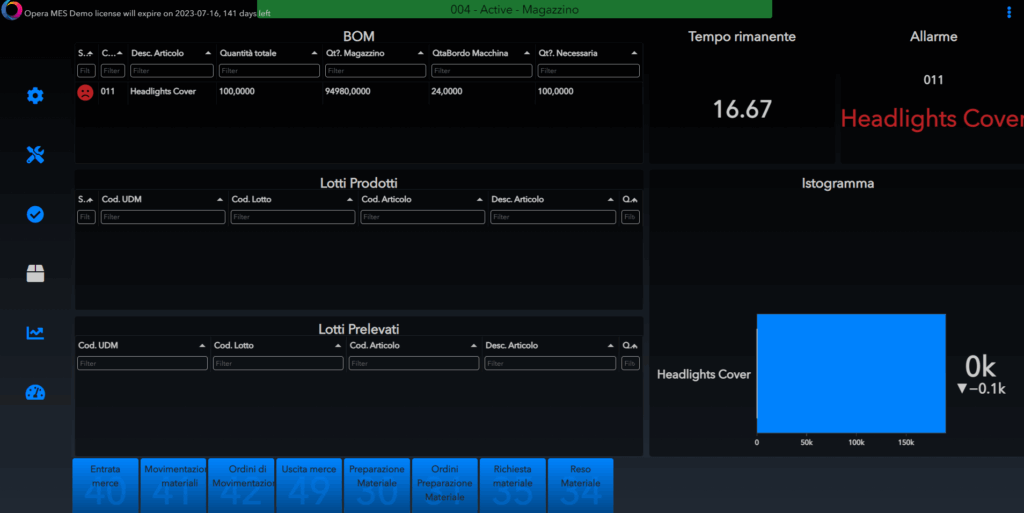Open the settings gear in the sidebar
The height and width of the screenshot is (513, 1024).
35,96
